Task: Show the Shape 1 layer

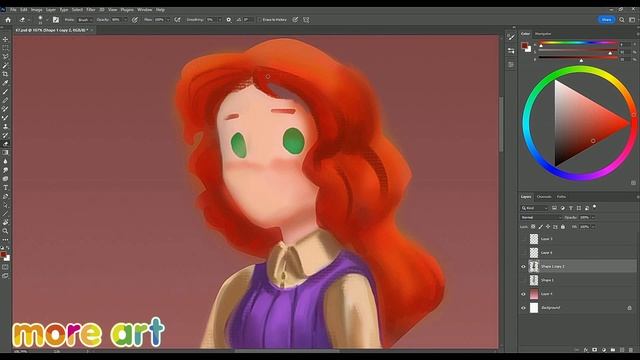Action: [523, 280]
